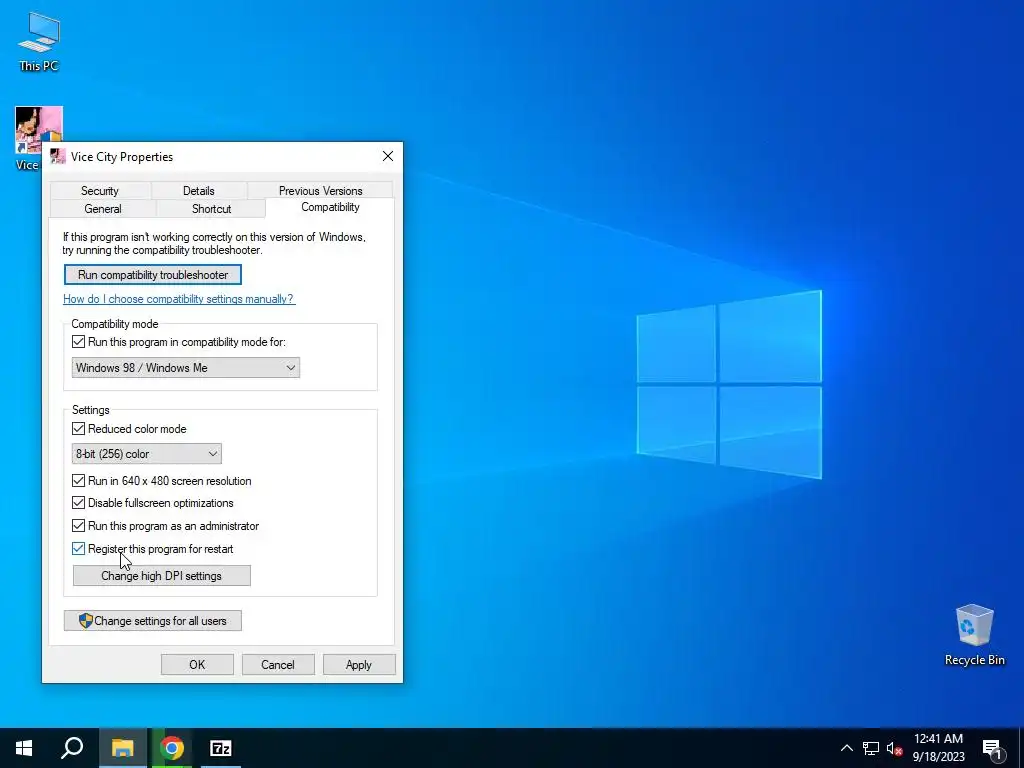
Task: Open the Windows 98 / Windows Me dropdown
Action: tap(185, 368)
